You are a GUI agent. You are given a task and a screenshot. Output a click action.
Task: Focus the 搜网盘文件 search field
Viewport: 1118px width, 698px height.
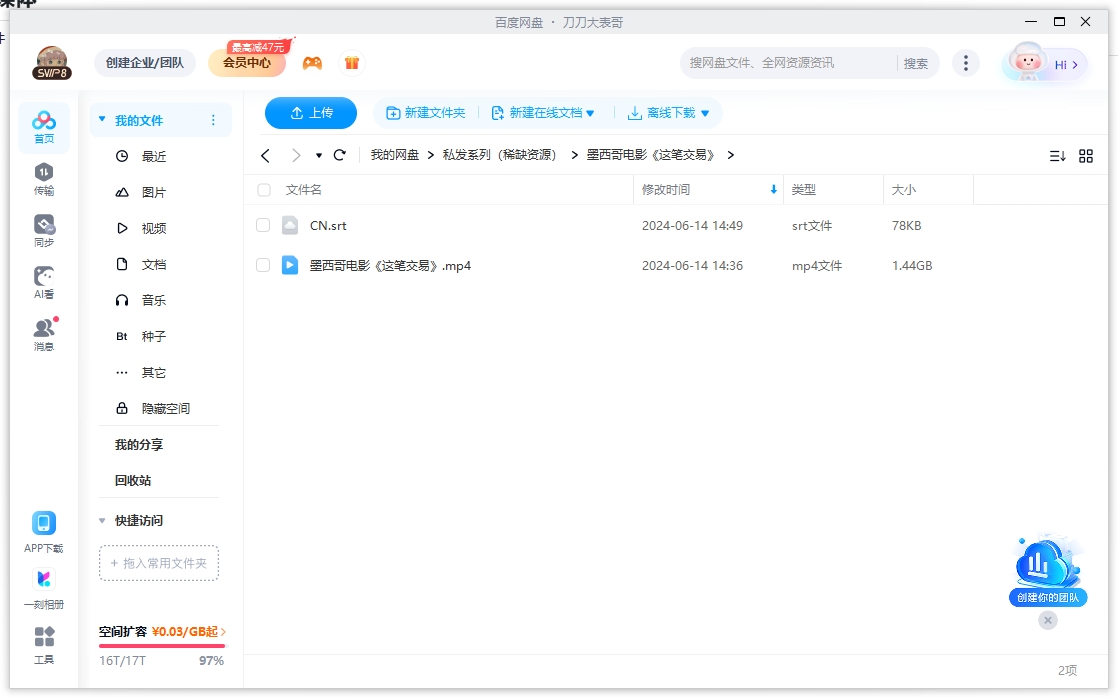(x=788, y=63)
